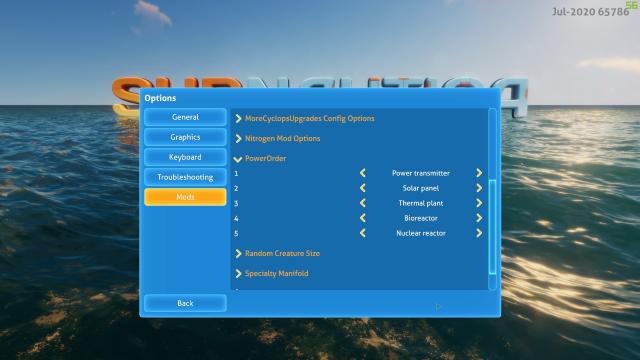Click left arrow beside Bioreactor
This screenshot has width=640, height=360.
tap(362, 218)
